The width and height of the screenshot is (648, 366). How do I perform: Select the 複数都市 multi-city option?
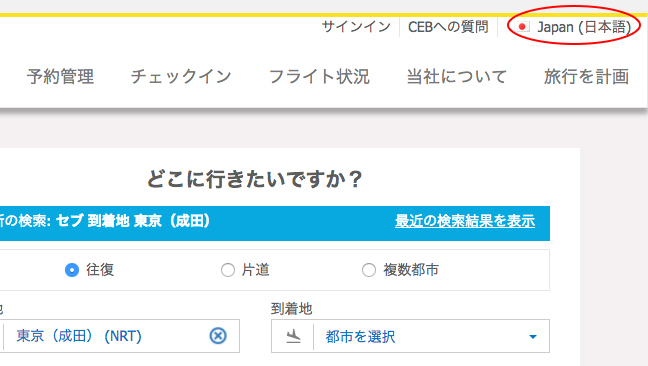(369, 270)
